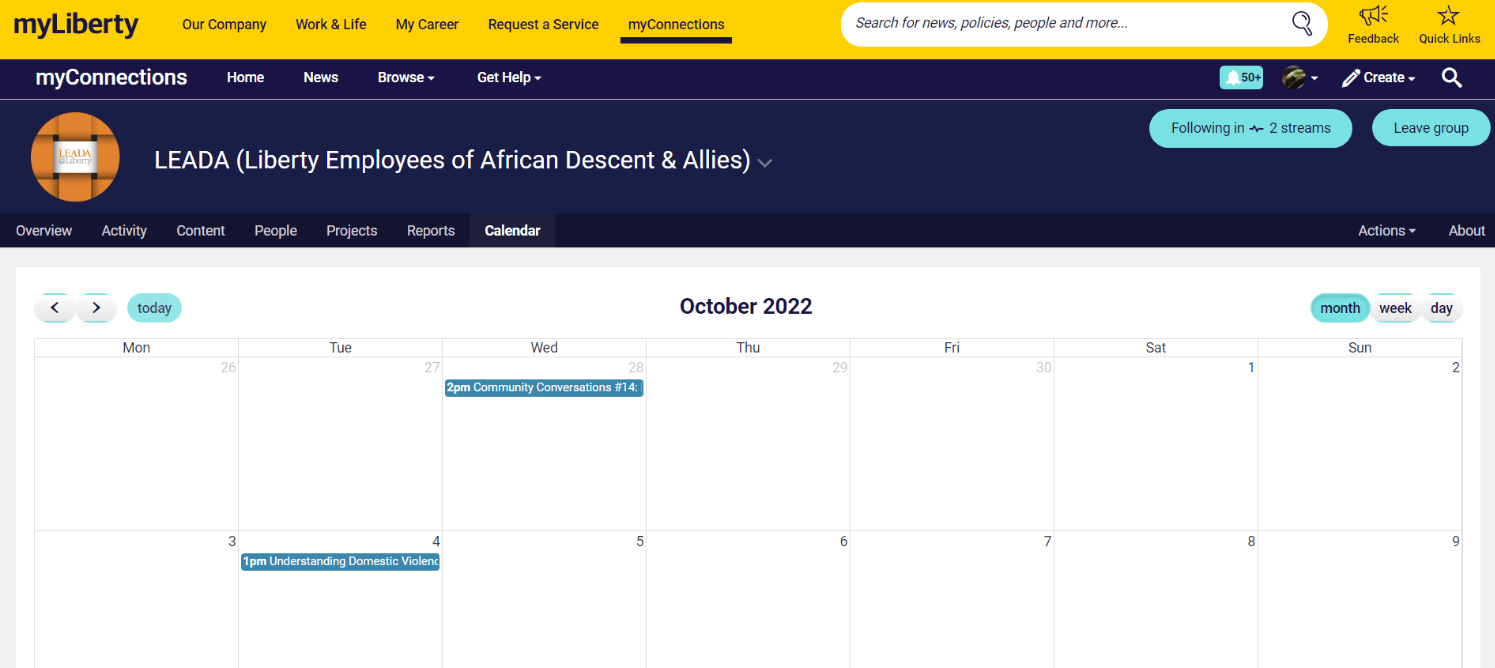This screenshot has width=1495, height=668.
Task: Select day 1 in the calendar
Action: 1251,368
